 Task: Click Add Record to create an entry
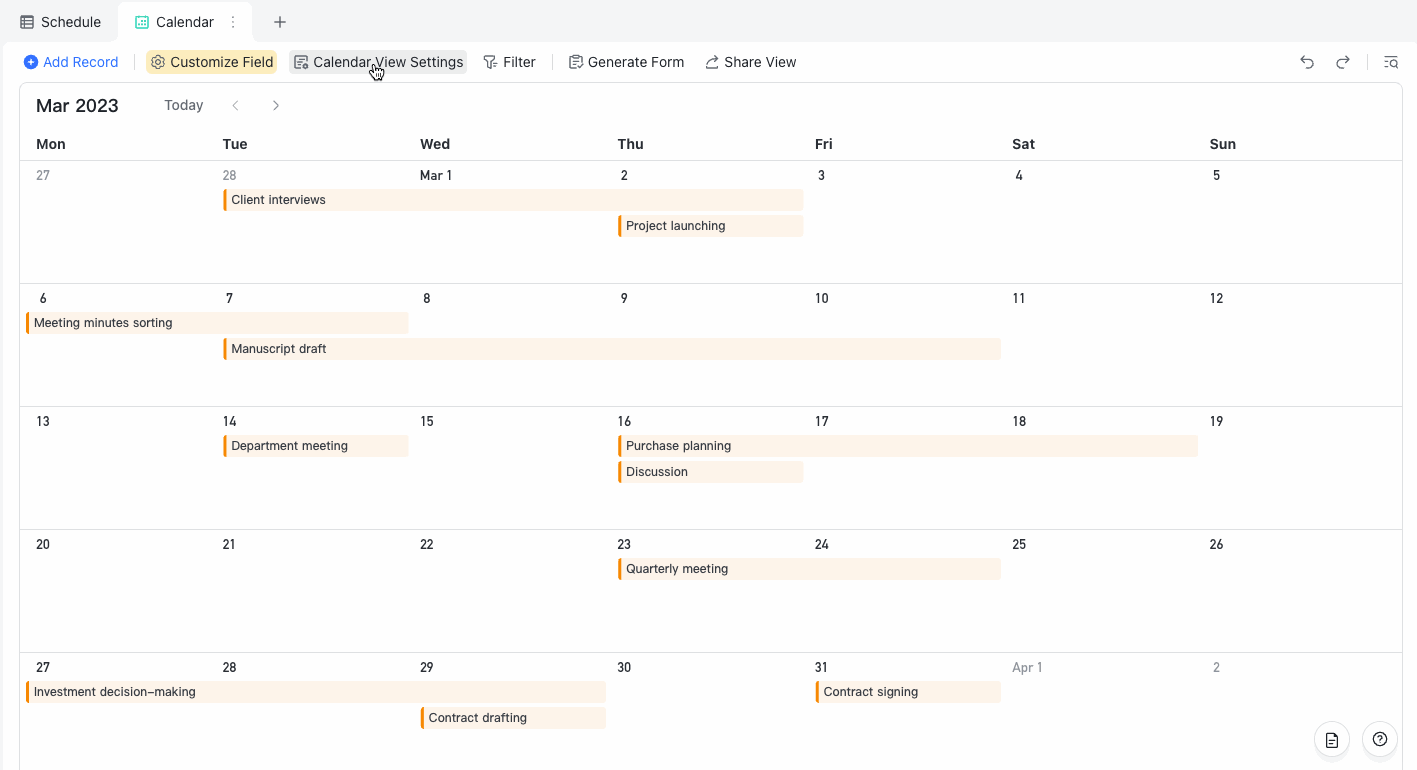70,62
